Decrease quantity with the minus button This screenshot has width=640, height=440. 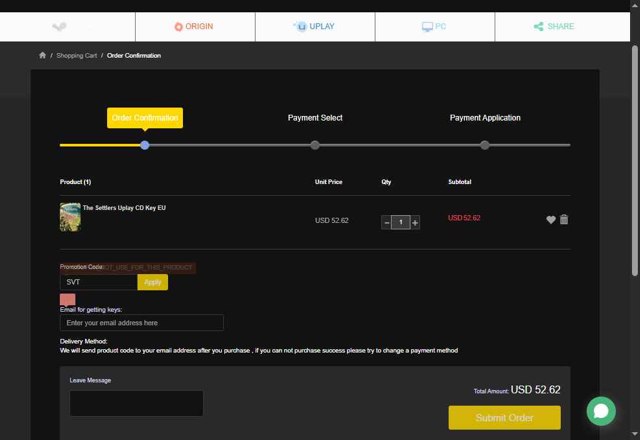click(x=386, y=222)
